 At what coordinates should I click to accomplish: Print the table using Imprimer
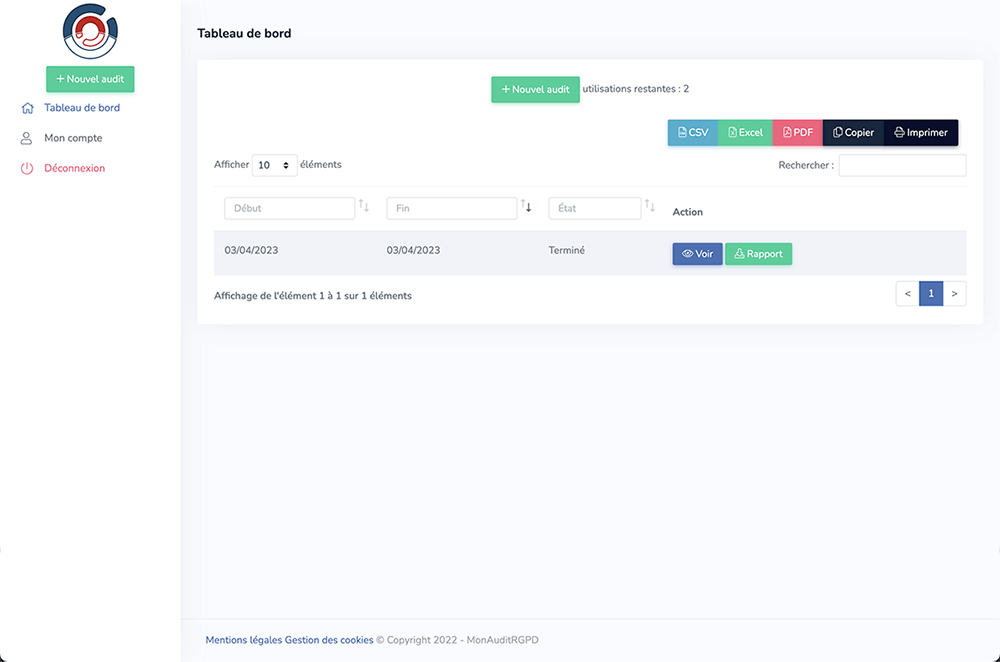(x=920, y=133)
